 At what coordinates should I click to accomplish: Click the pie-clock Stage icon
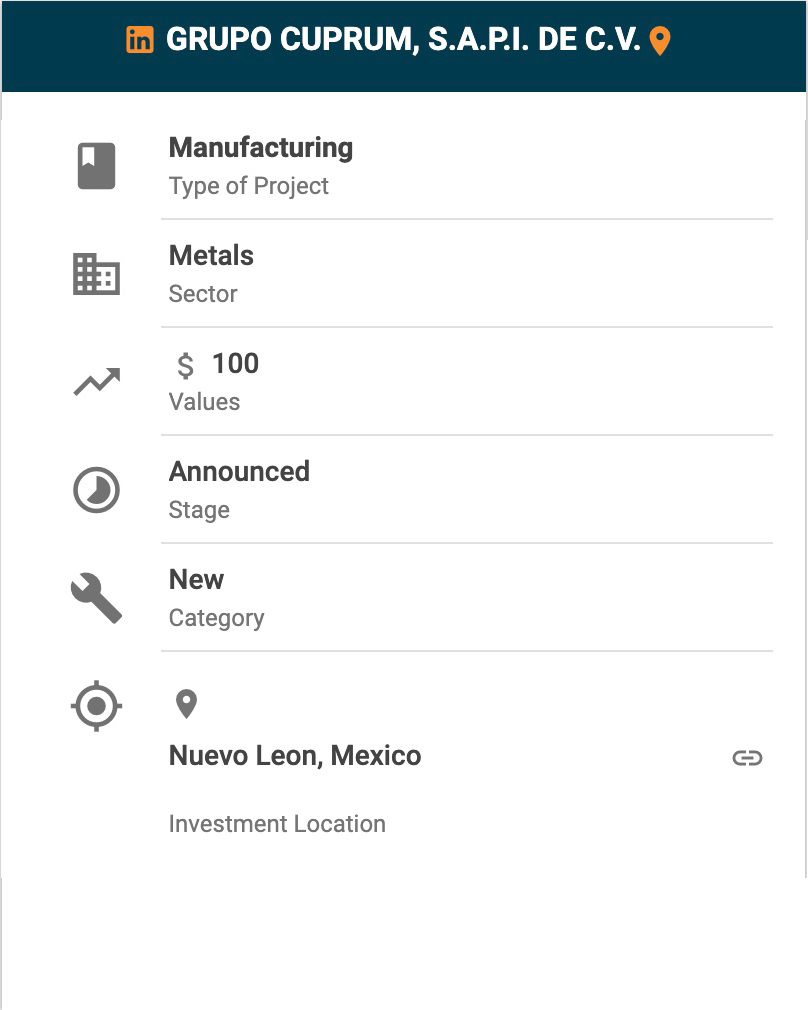tap(97, 491)
